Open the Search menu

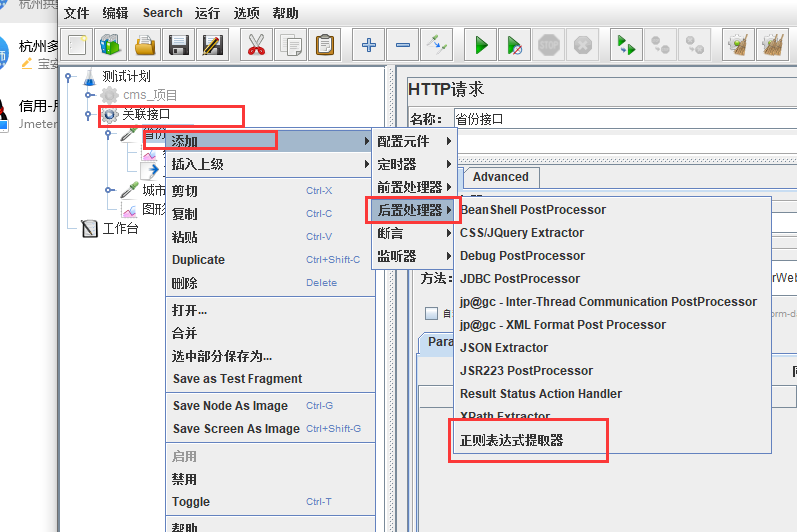(163, 13)
